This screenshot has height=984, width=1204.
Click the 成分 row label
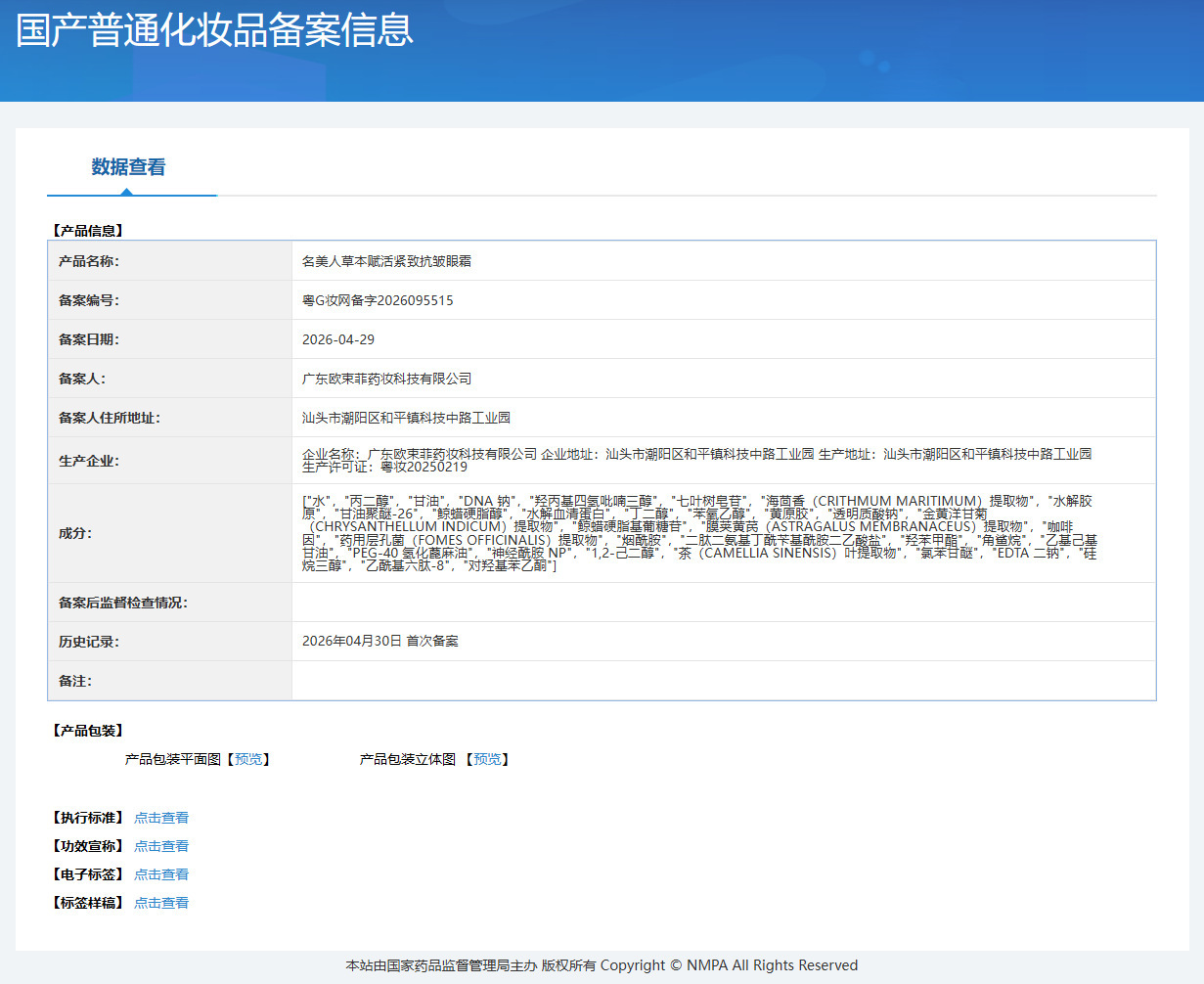pos(75,534)
